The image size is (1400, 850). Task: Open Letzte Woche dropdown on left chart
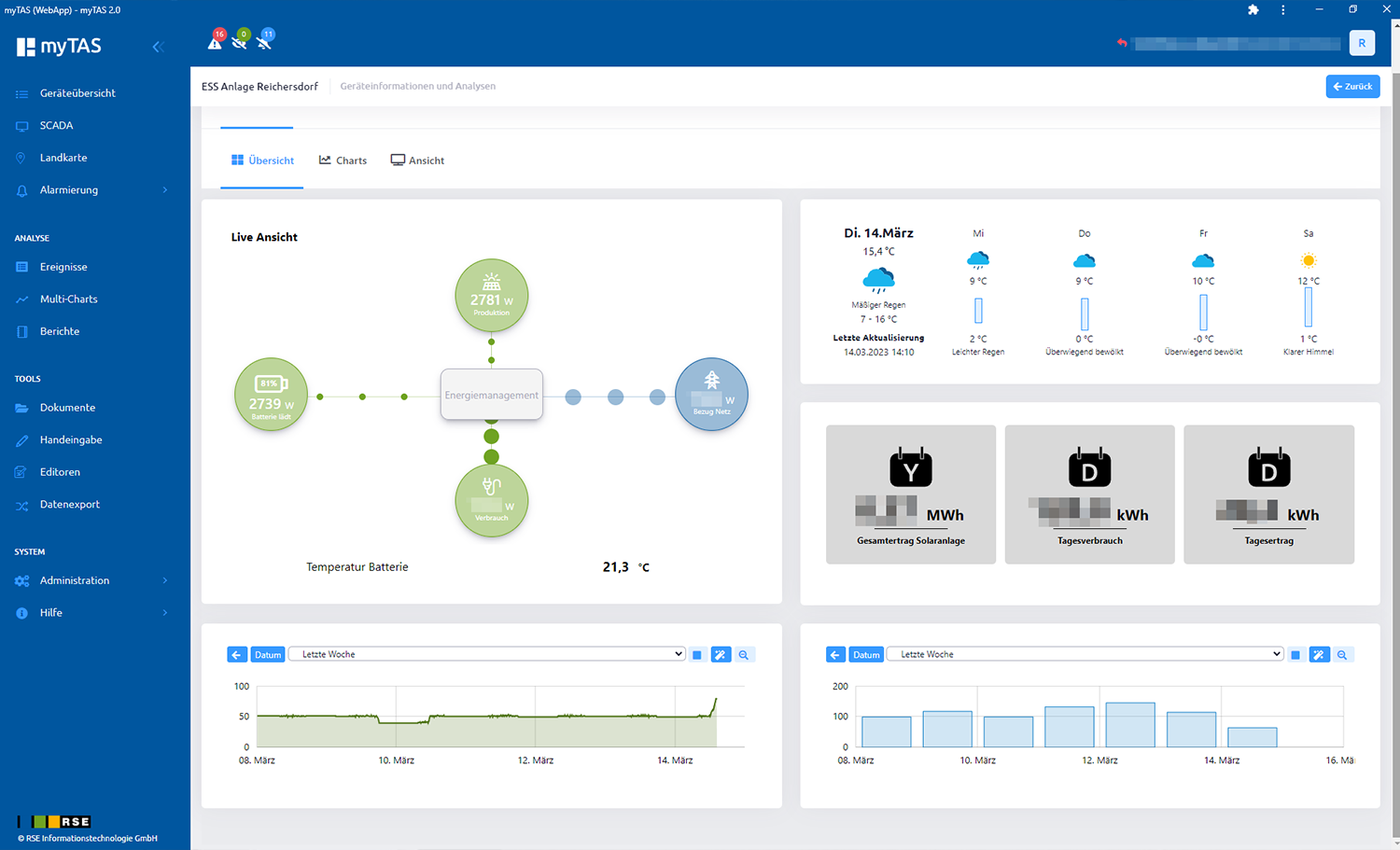488,654
